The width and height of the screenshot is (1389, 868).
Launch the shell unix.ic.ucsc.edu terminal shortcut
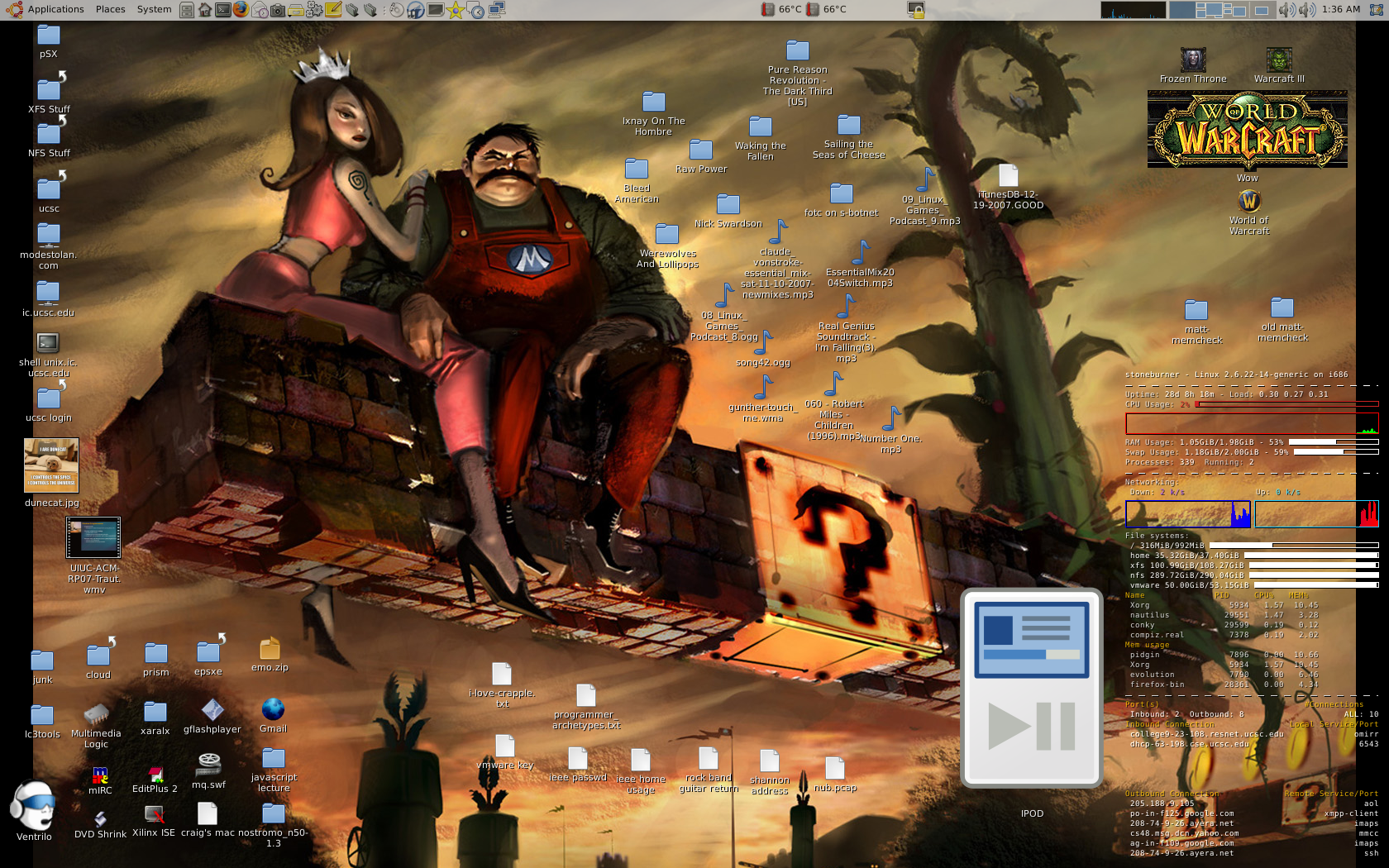[x=48, y=355]
